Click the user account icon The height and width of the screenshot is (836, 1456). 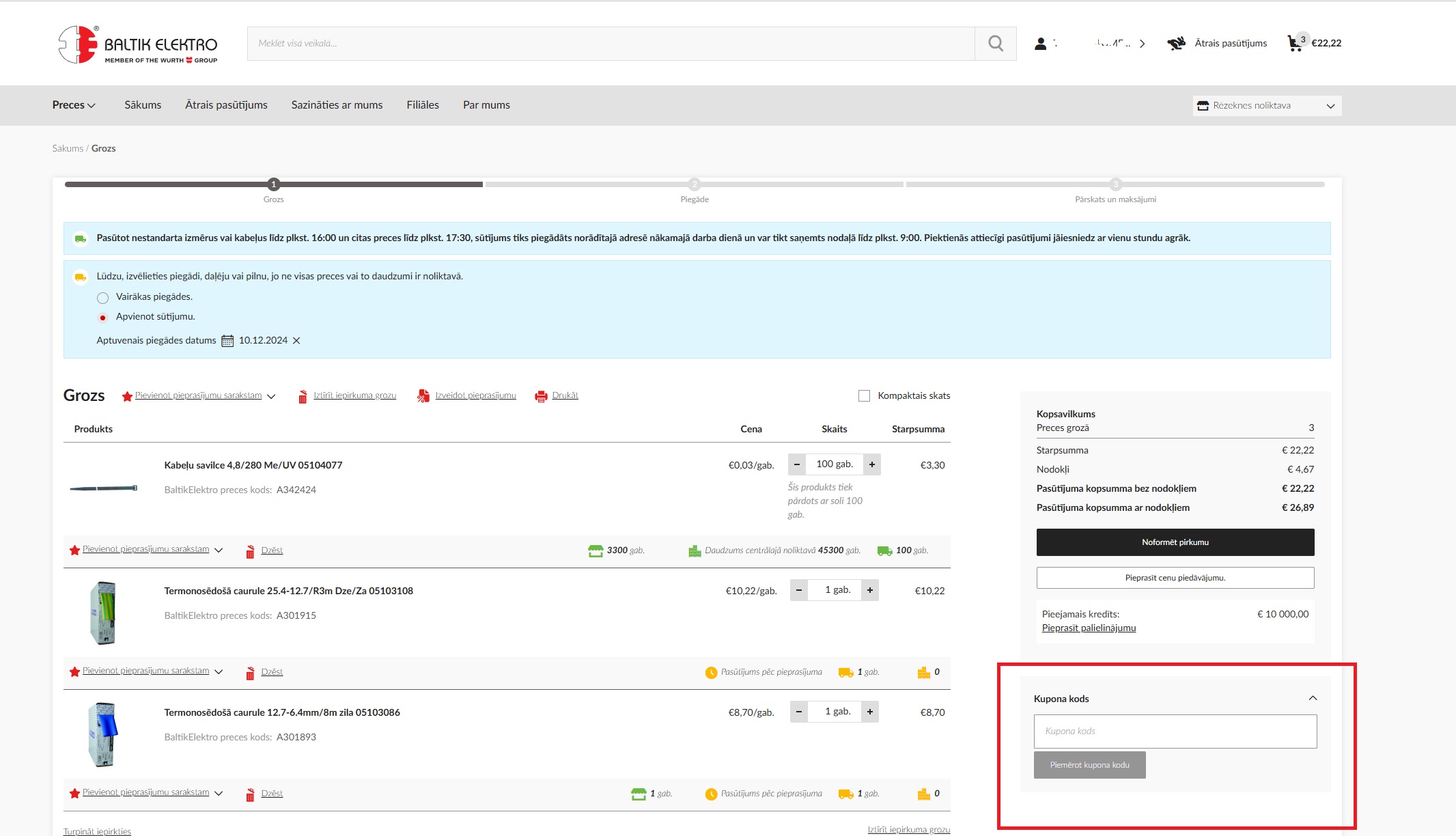[x=1040, y=44]
